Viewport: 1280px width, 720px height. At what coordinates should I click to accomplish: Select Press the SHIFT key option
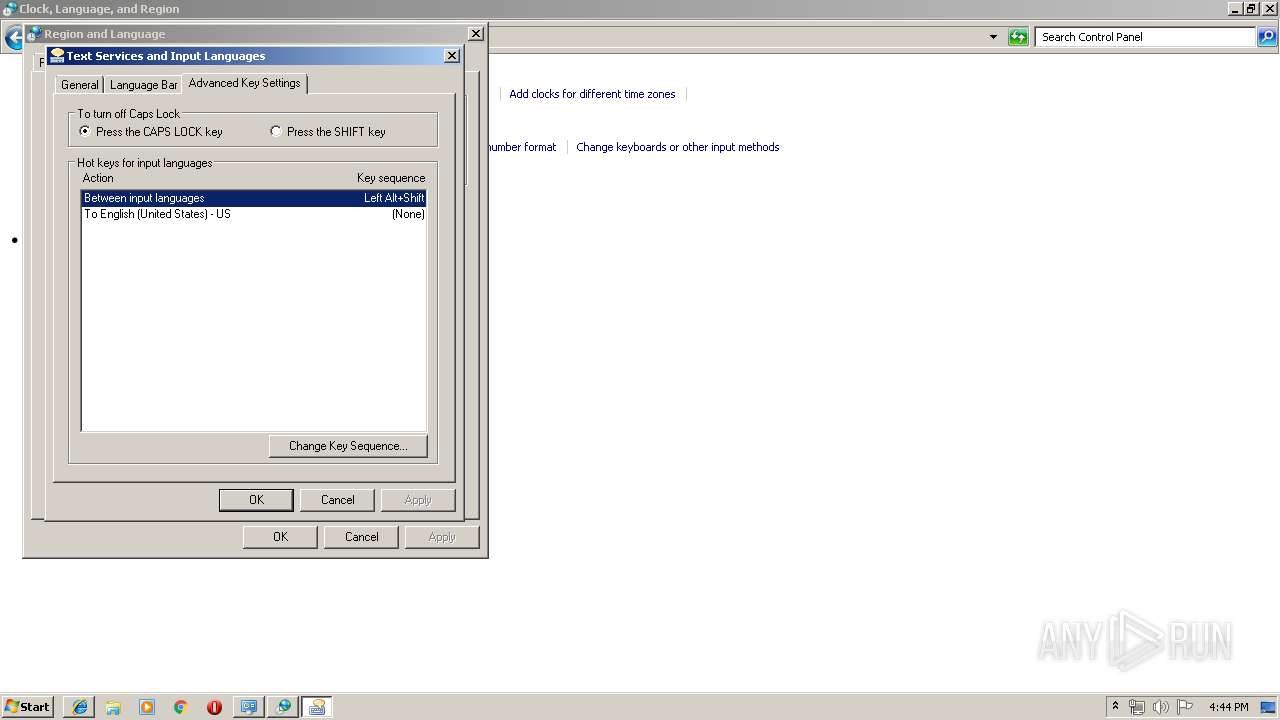point(328,132)
